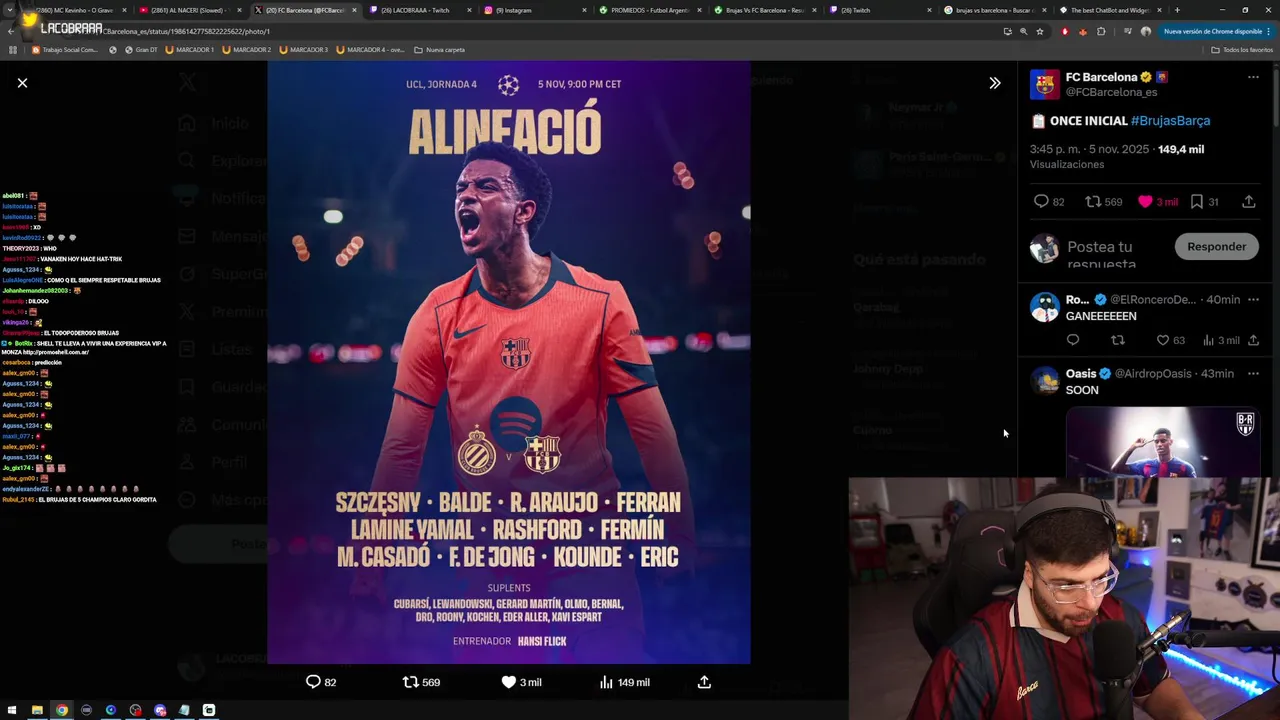Click the reply icon with 82 in sidebar
The width and height of the screenshot is (1280, 720).
point(1041,201)
